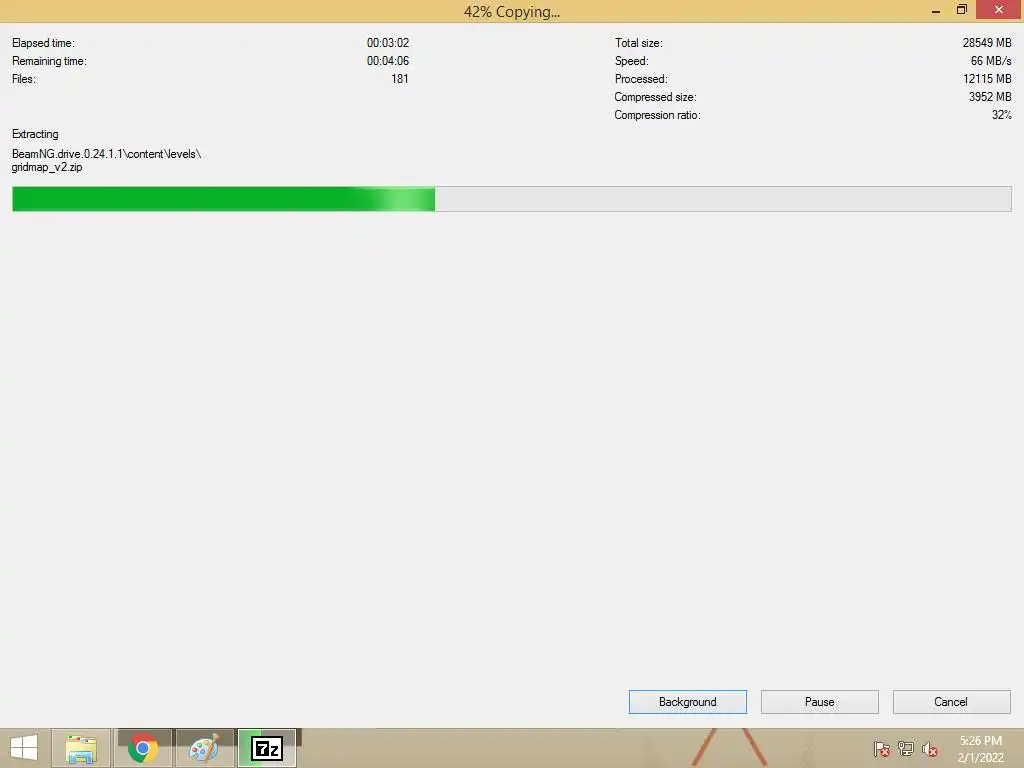The image size is (1024, 768).
Task: Select the elapsed time value 00:03:02
Action: (388, 43)
